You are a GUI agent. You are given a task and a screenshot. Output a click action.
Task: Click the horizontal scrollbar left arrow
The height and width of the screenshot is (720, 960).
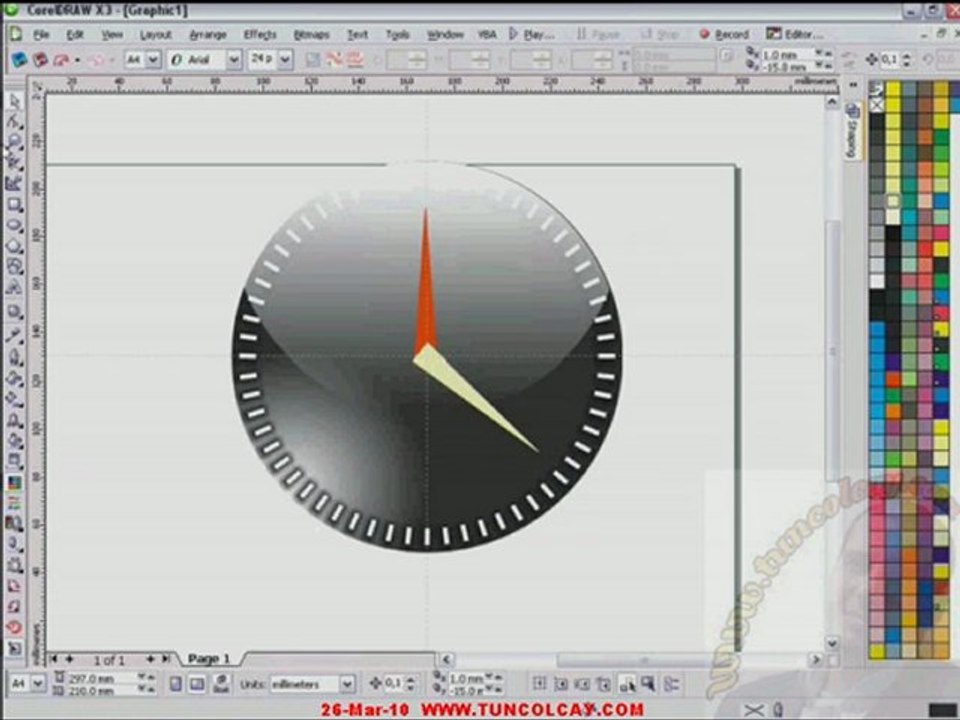[x=446, y=659]
